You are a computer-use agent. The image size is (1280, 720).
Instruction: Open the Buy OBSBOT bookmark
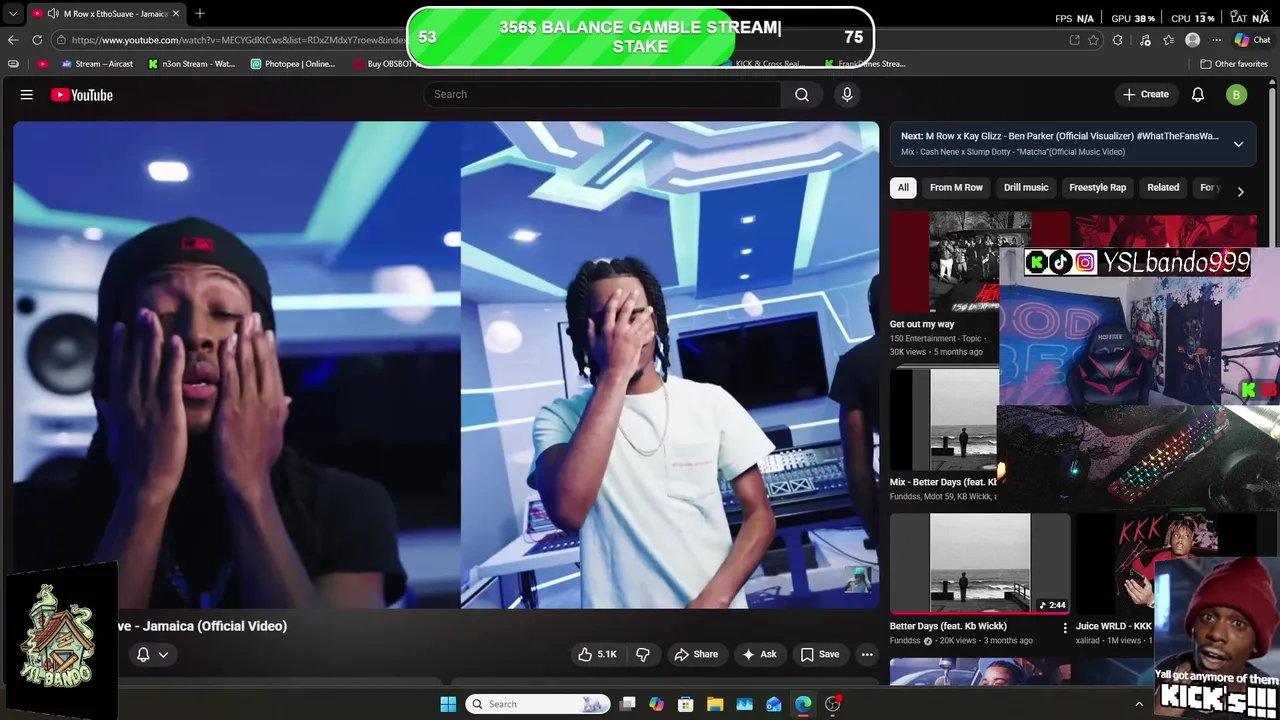point(382,64)
